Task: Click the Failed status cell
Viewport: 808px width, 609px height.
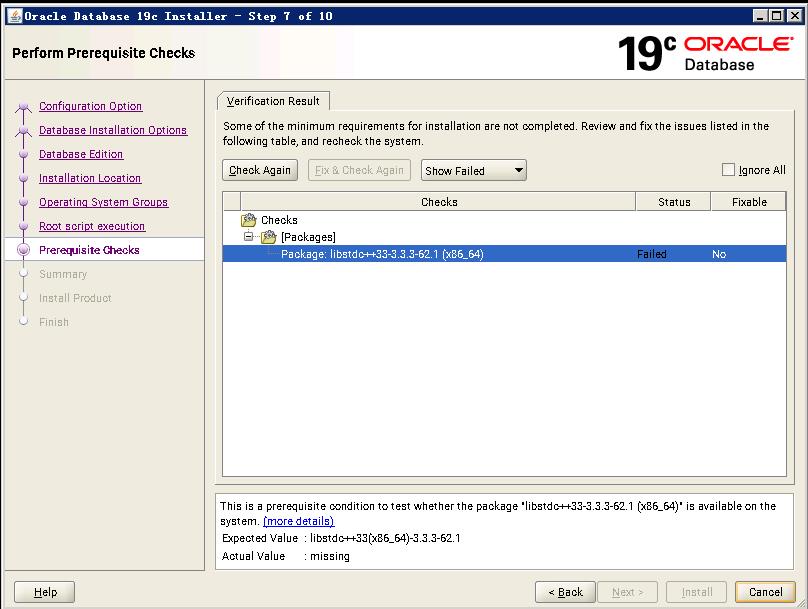Action: point(652,254)
